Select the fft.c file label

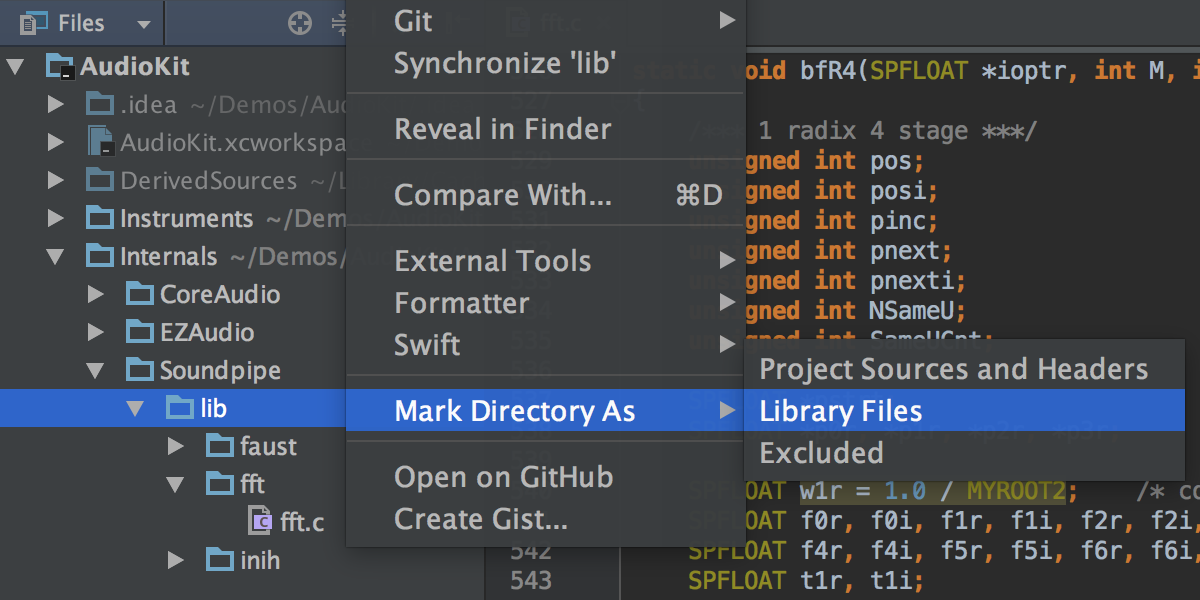(x=302, y=522)
